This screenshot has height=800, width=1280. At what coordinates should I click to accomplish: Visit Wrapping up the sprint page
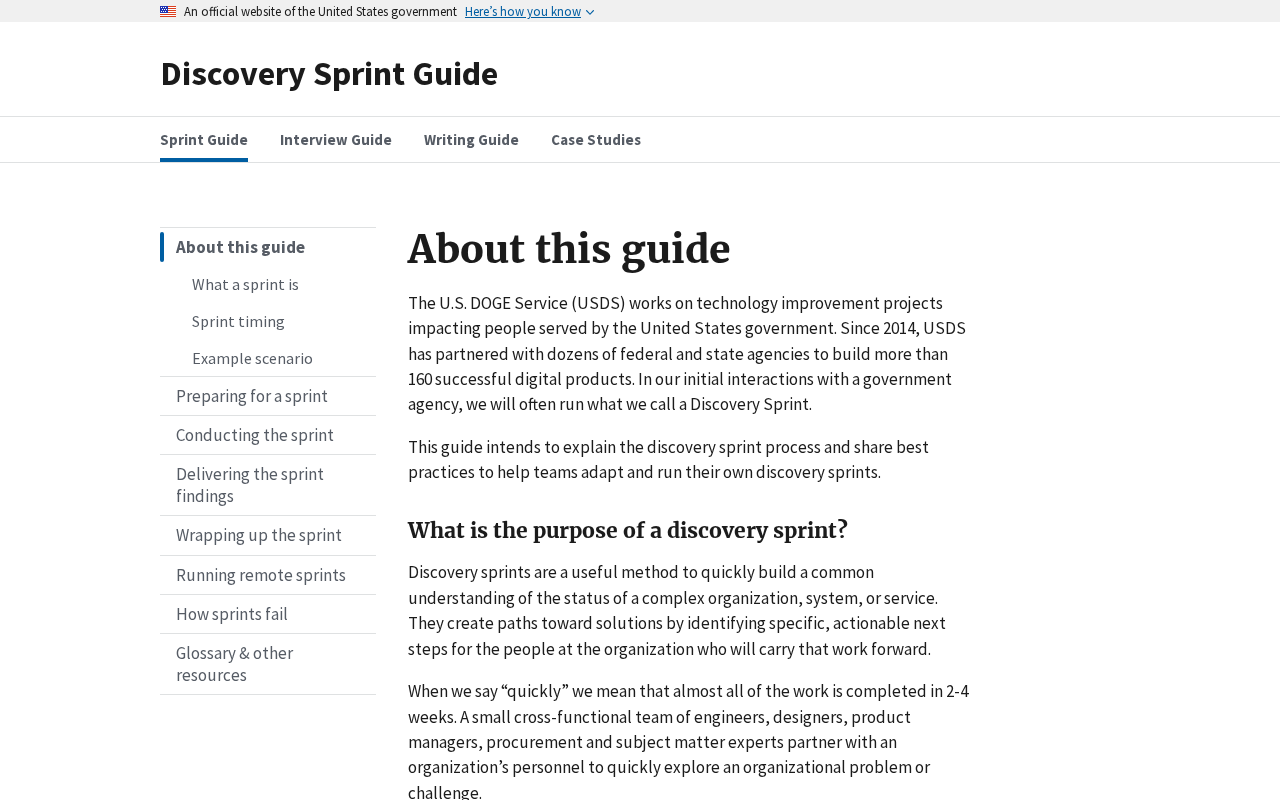[x=268, y=535]
